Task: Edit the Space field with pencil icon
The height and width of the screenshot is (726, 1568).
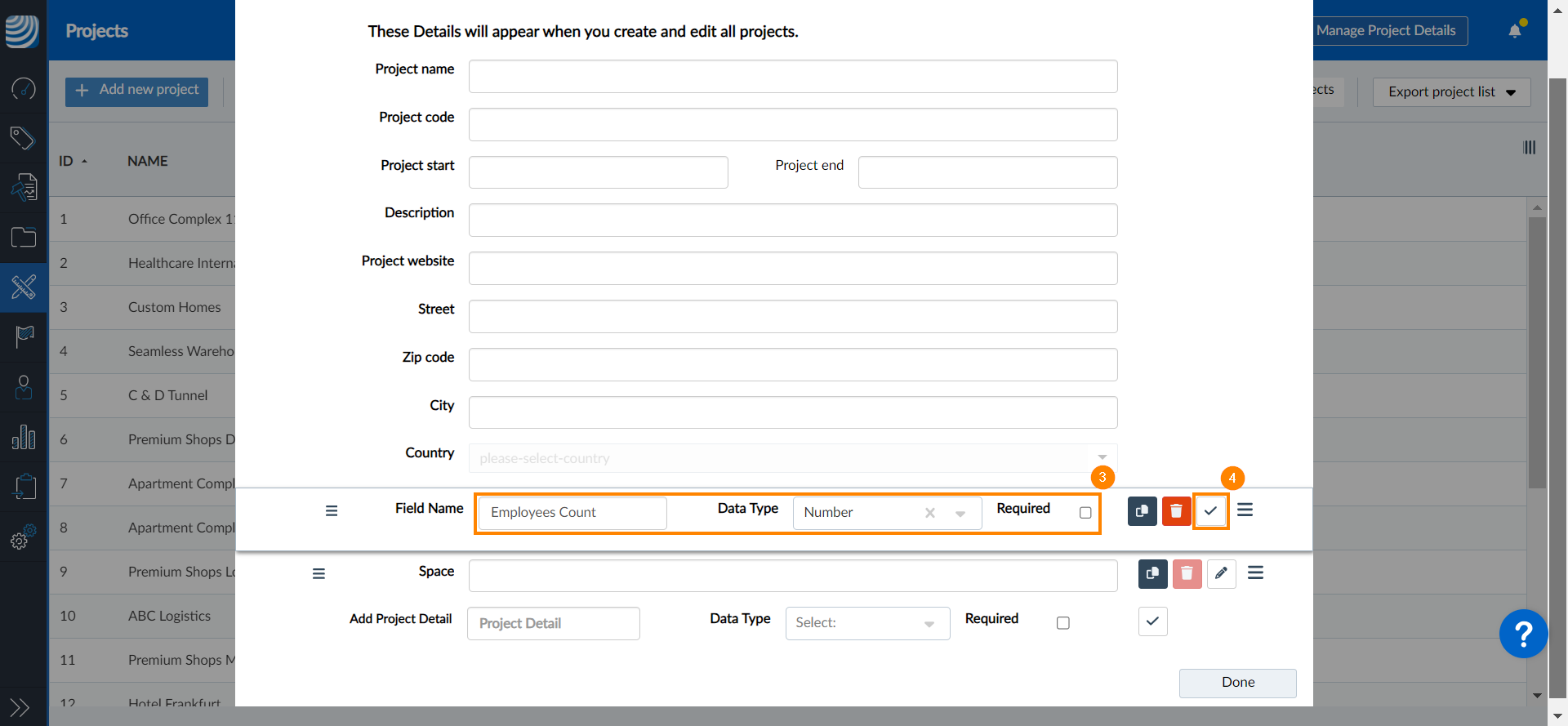Action: pos(1221,573)
